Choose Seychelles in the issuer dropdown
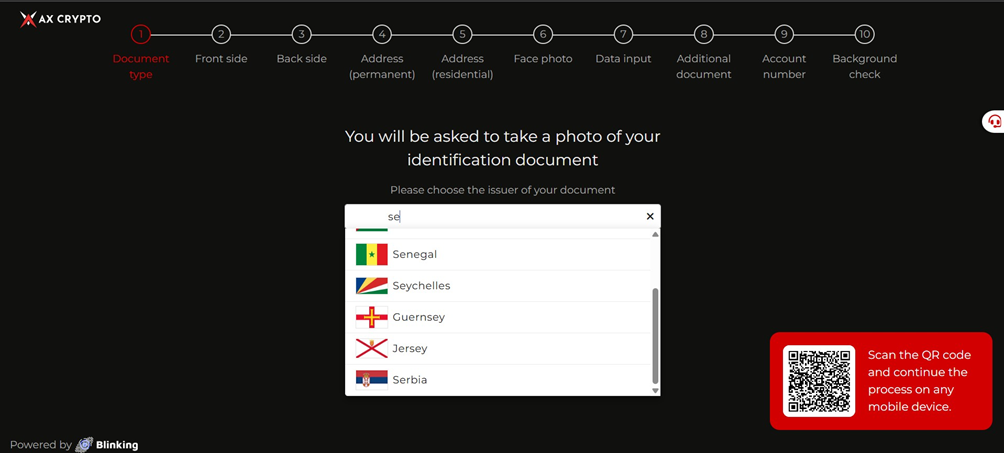 (498, 286)
